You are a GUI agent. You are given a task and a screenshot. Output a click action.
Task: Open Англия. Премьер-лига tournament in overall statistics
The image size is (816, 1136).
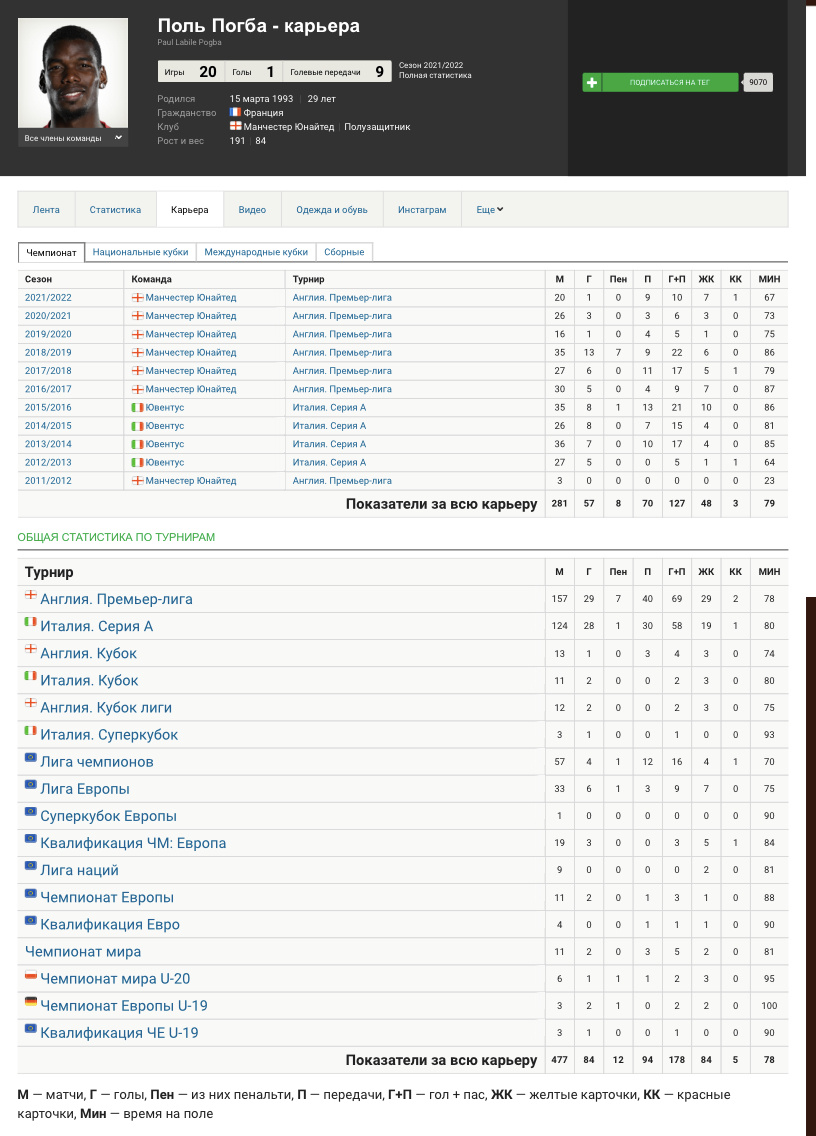coord(116,599)
